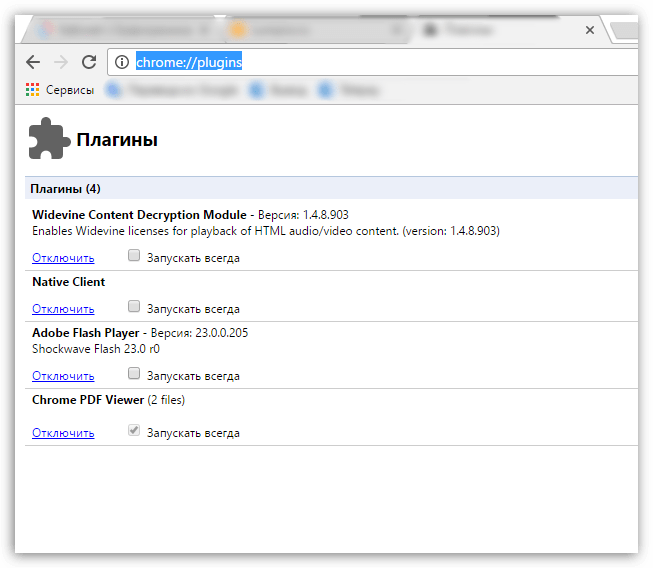Image resolution: width=653 pixels, height=568 pixels.
Task: Open the second blurred bookmark item
Action: [278, 90]
